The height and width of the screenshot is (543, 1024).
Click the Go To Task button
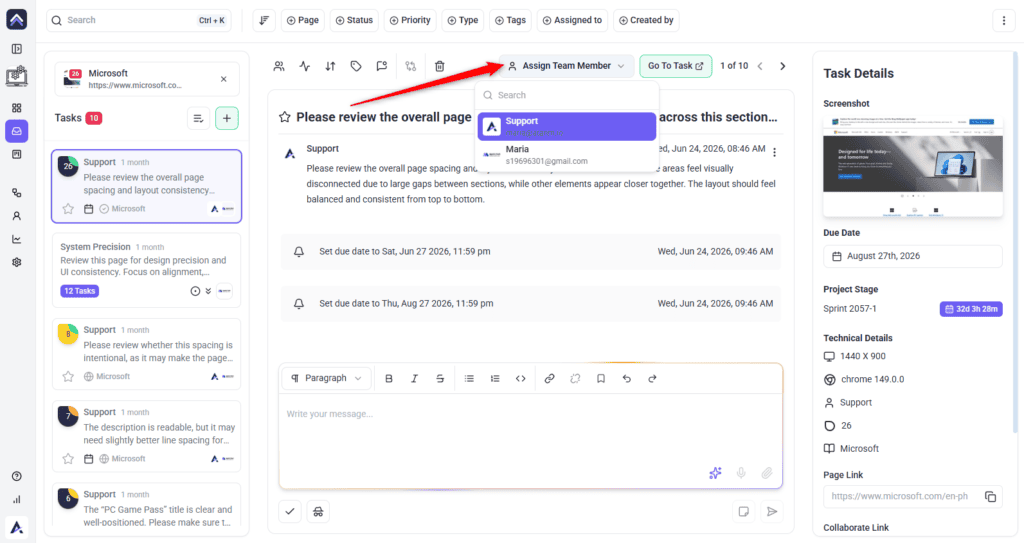[675, 66]
